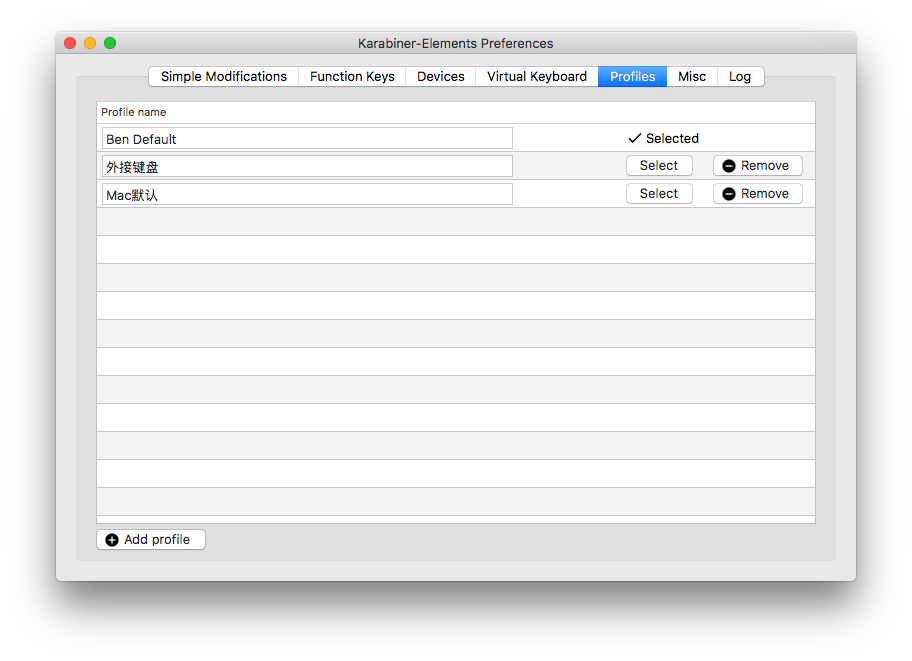Image resolution: width=912 pixels, height=661 pixels.
Task: Edit the Ben Default profile name field
Action: click(x=307, y=138)
